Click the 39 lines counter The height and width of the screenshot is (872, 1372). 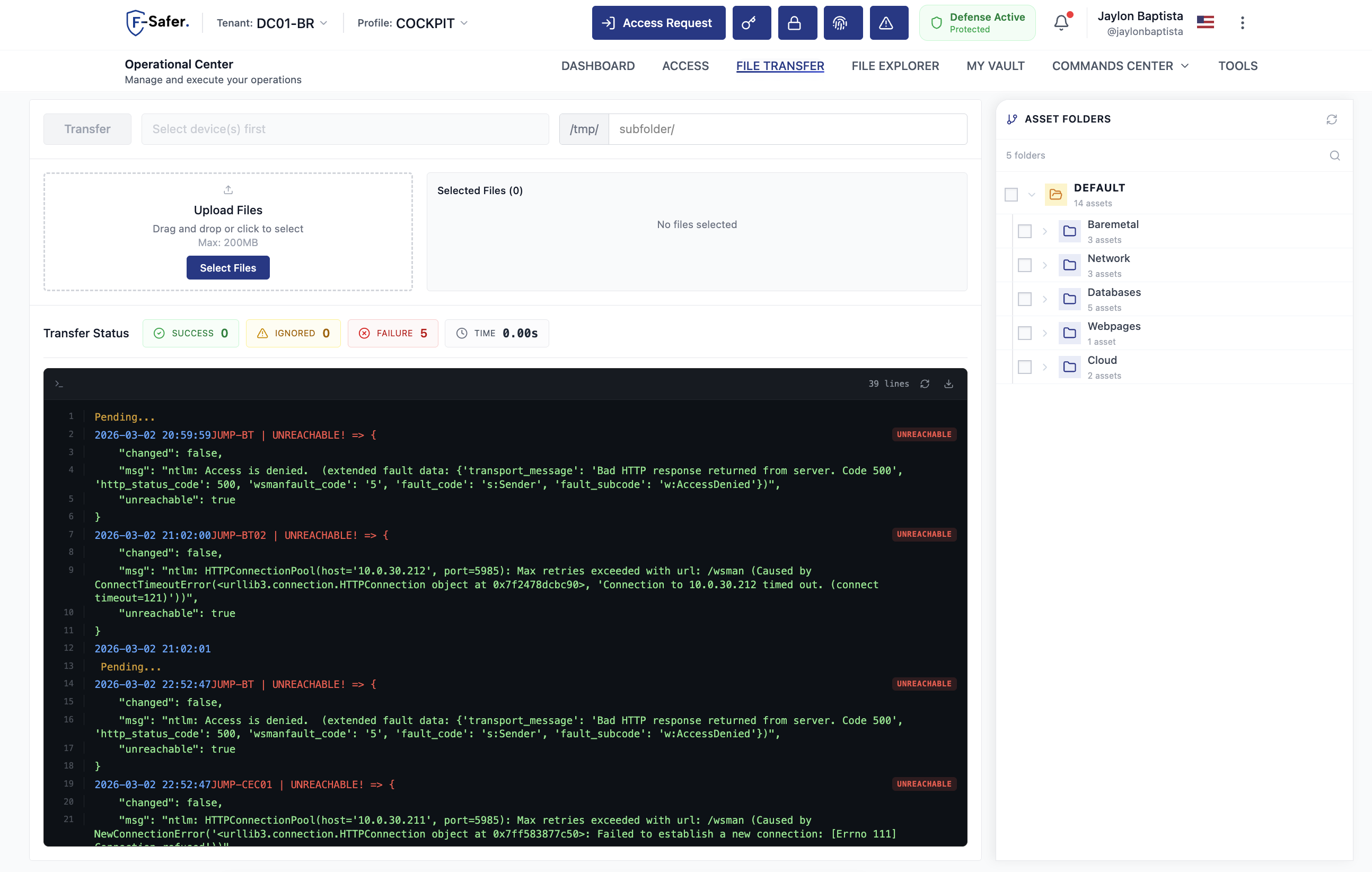889,383
